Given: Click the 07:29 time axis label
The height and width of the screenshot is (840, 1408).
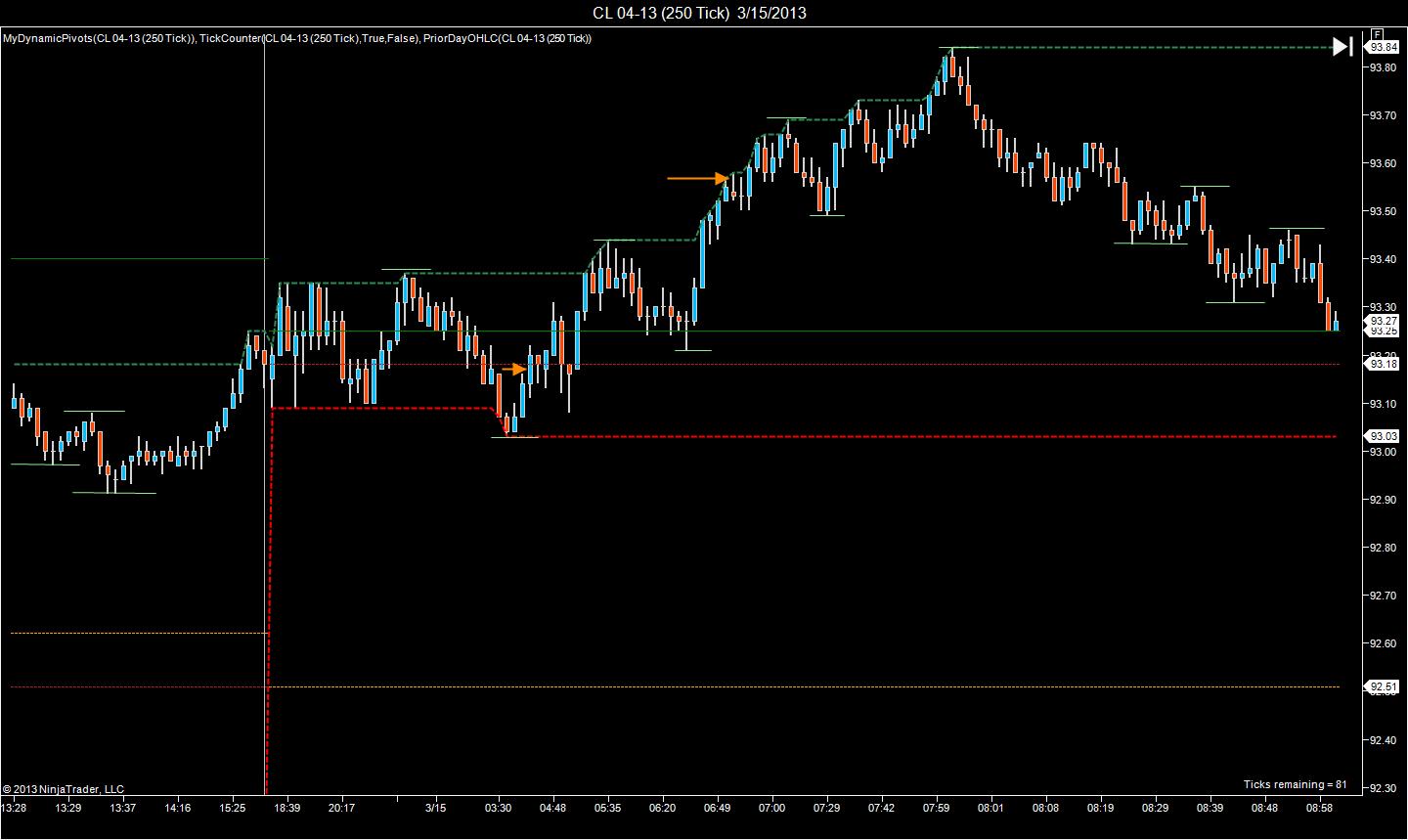Looking at the screenshot, I should (827, 809).
